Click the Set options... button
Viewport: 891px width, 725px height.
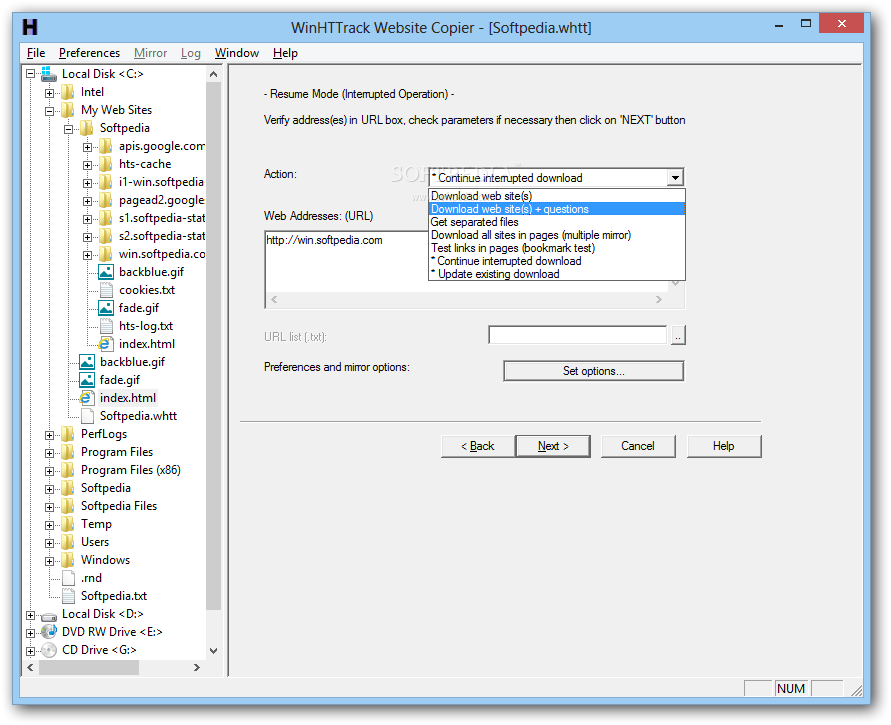click(593, 371)
